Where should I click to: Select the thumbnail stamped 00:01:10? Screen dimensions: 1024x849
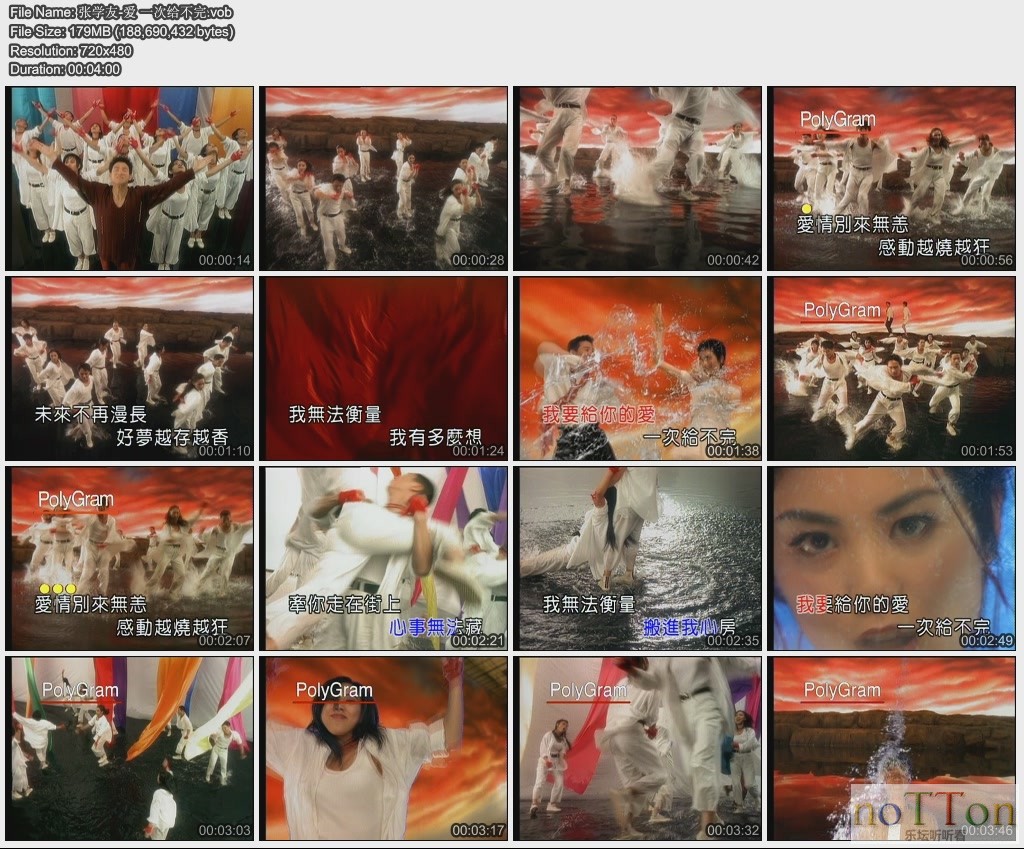coord(129,368)
